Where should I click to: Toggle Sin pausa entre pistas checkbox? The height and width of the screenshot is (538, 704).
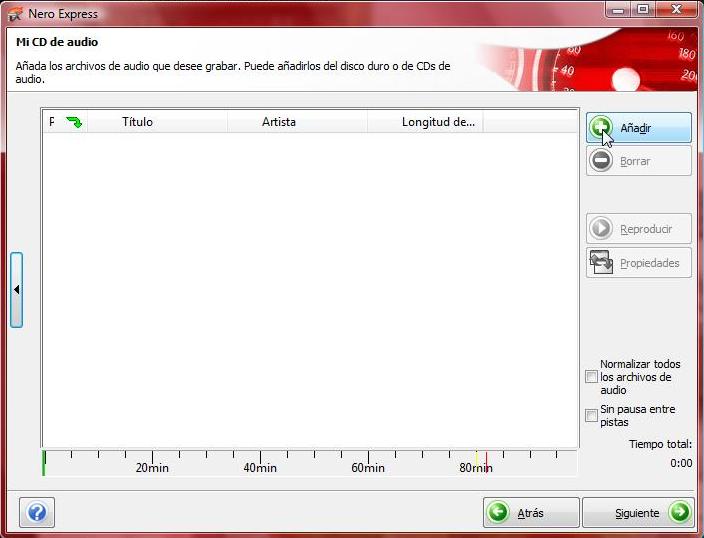[x=592, y=415]
